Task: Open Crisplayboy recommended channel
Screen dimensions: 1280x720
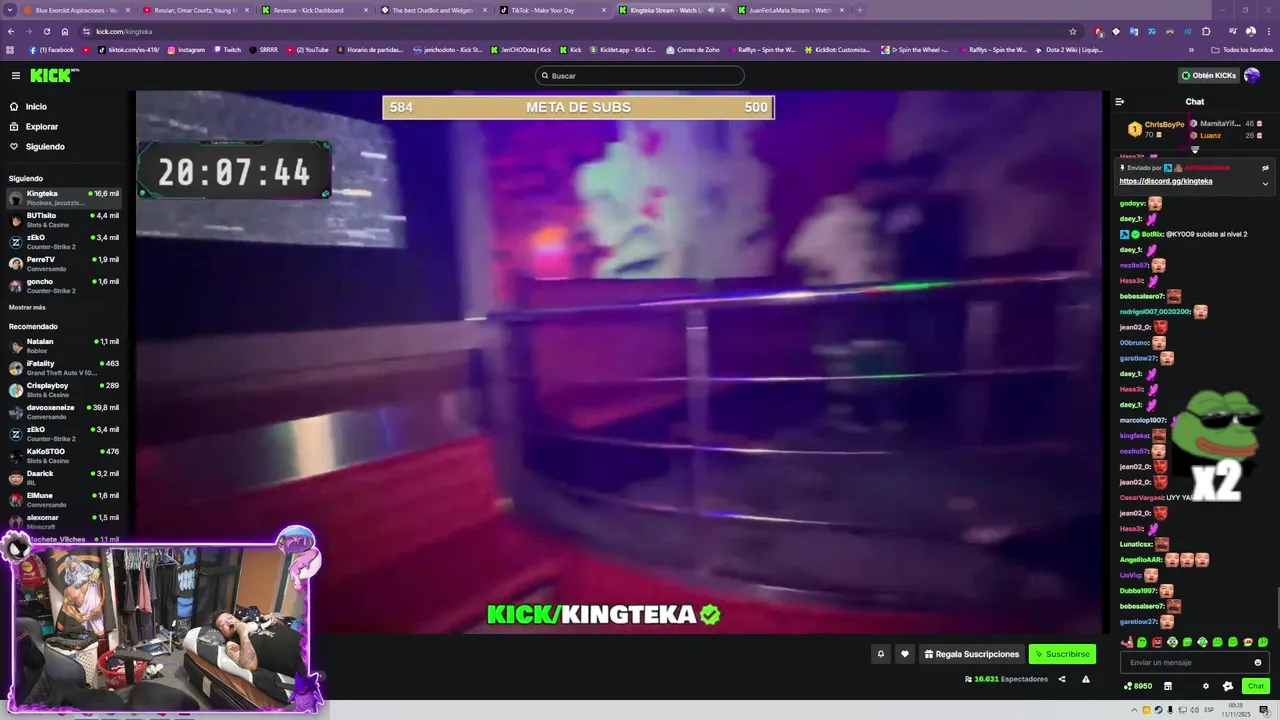Action: 64,389
